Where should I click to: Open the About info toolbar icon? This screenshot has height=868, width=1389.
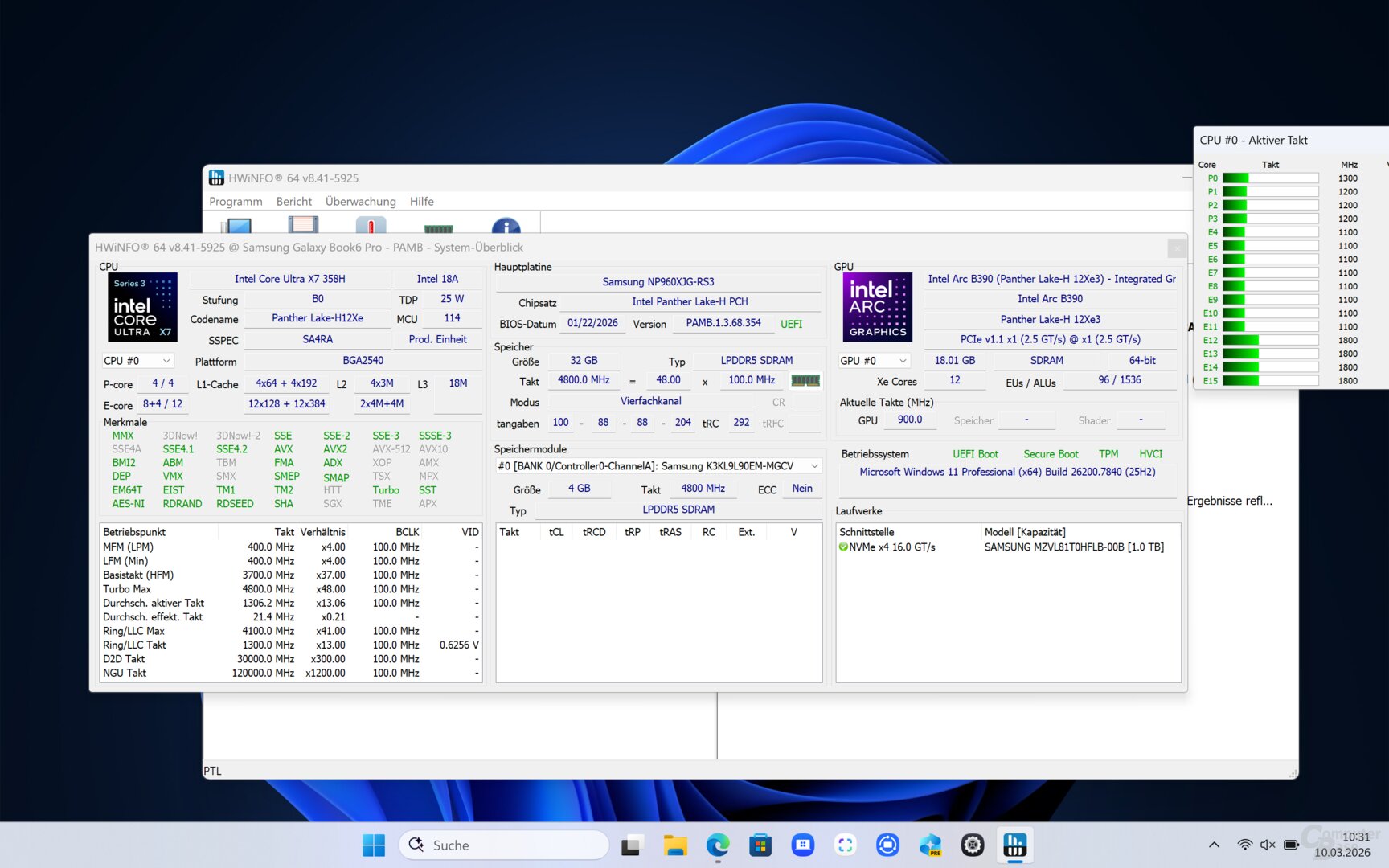click(x=506, y=227)
